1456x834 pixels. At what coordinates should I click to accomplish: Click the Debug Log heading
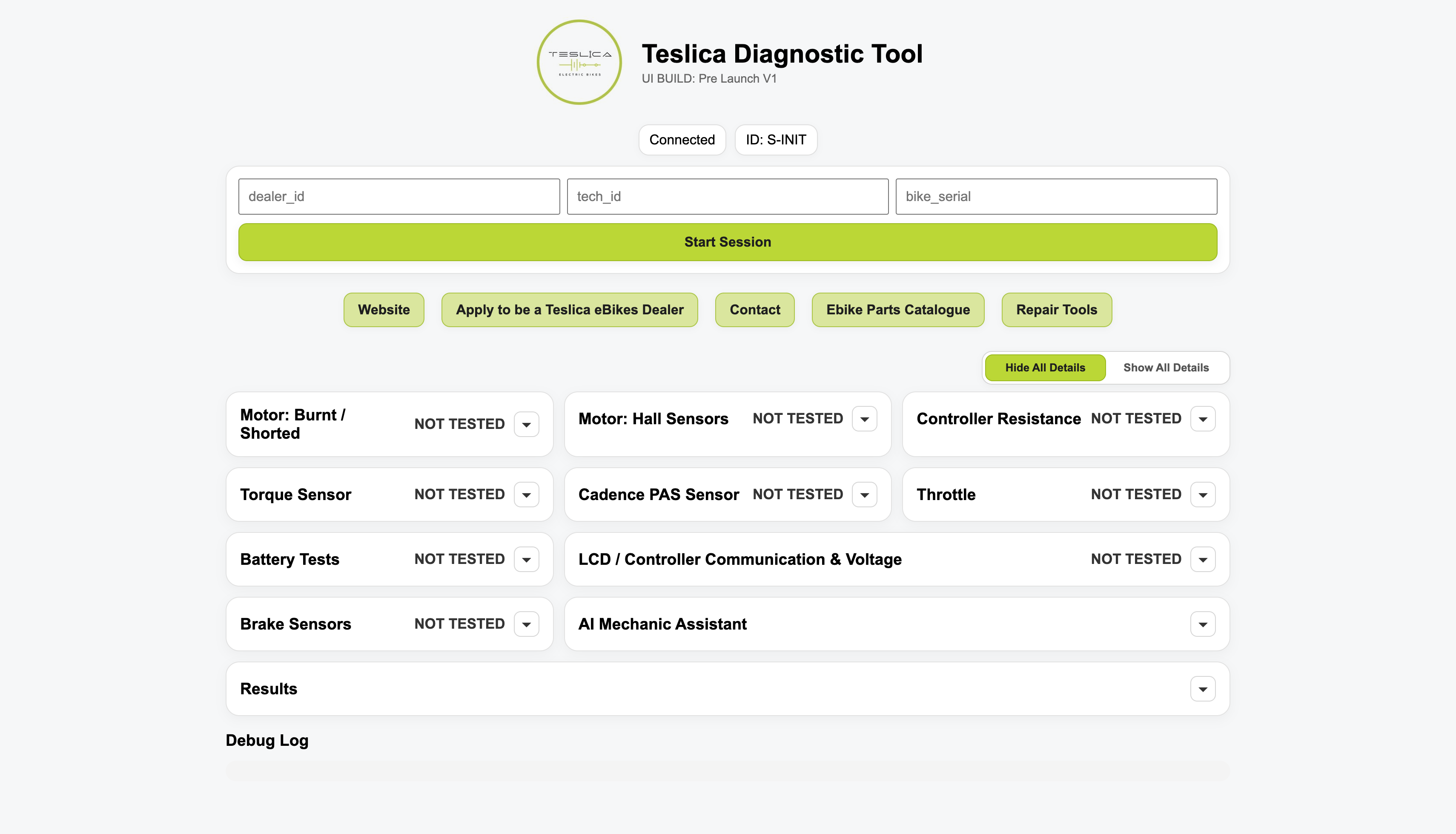tap(267, 740)
